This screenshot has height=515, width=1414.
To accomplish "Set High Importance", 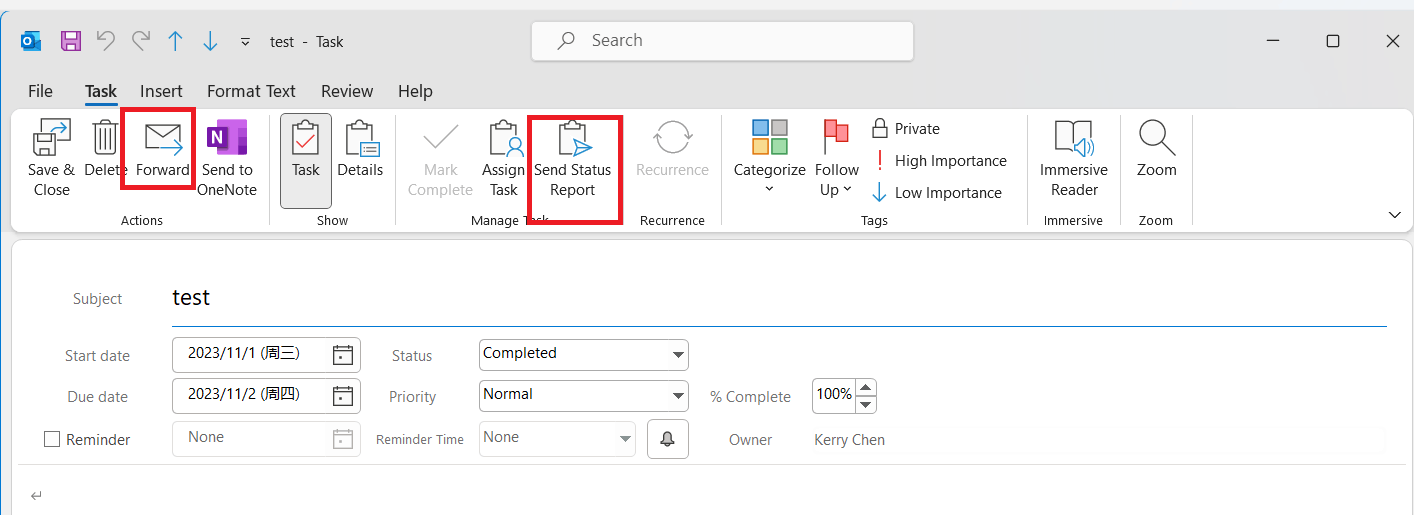I will point(939,161).
